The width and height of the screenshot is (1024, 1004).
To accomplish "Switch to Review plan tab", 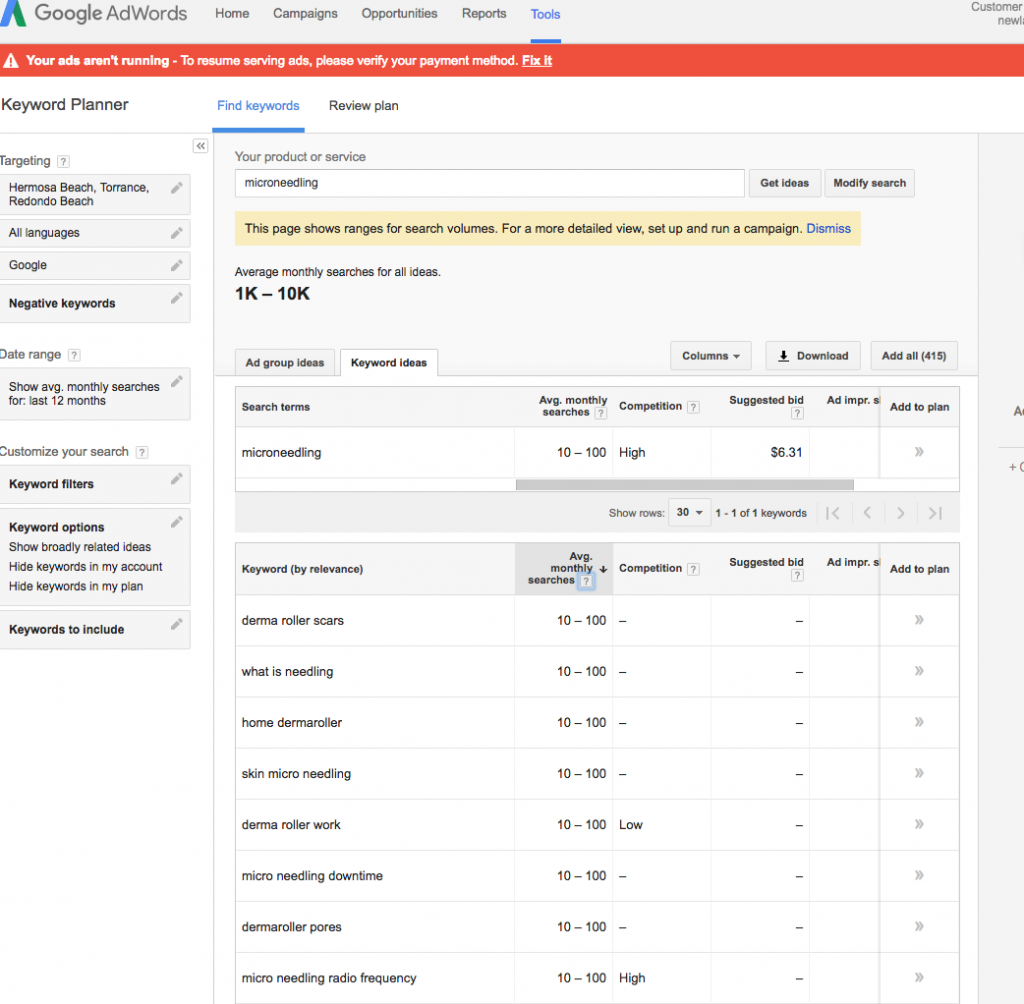I will click(x=364, y=106).
